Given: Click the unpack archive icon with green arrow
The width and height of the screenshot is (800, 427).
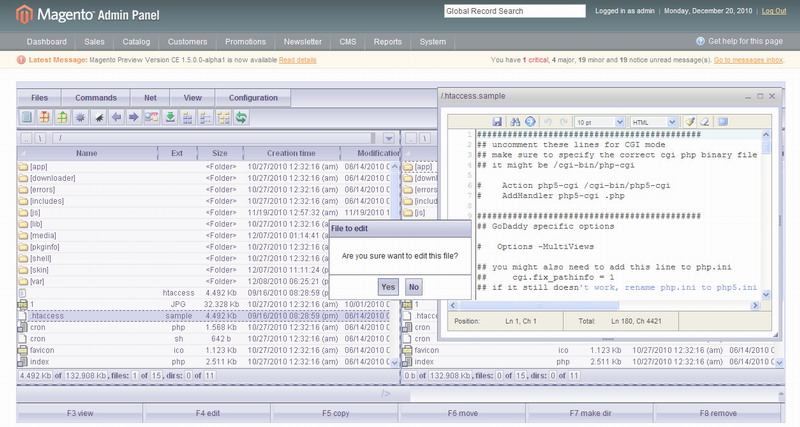Looking at the screenshot, I should tap(62, 117).
